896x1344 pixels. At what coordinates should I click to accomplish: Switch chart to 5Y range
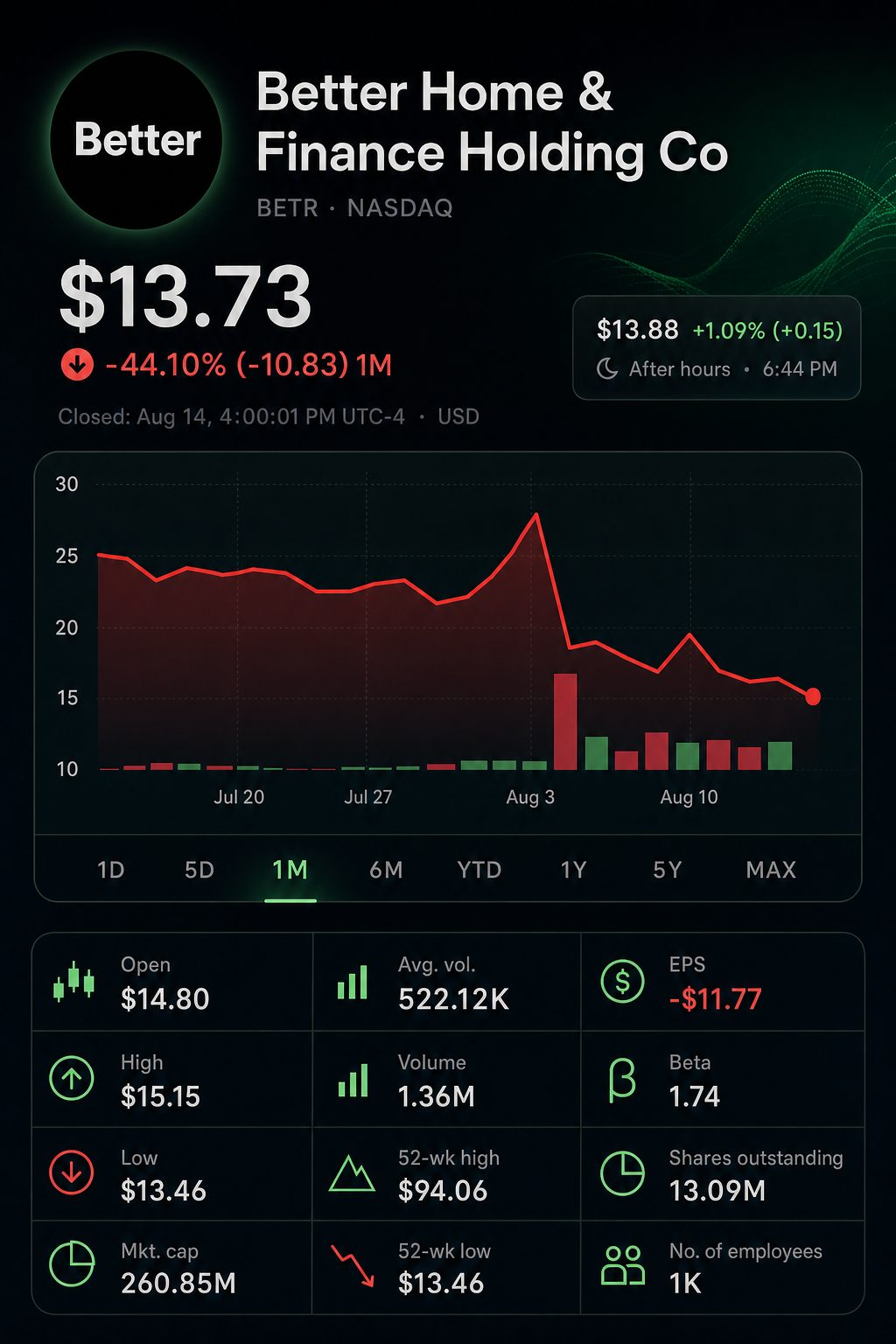click(x=667, y=870)
